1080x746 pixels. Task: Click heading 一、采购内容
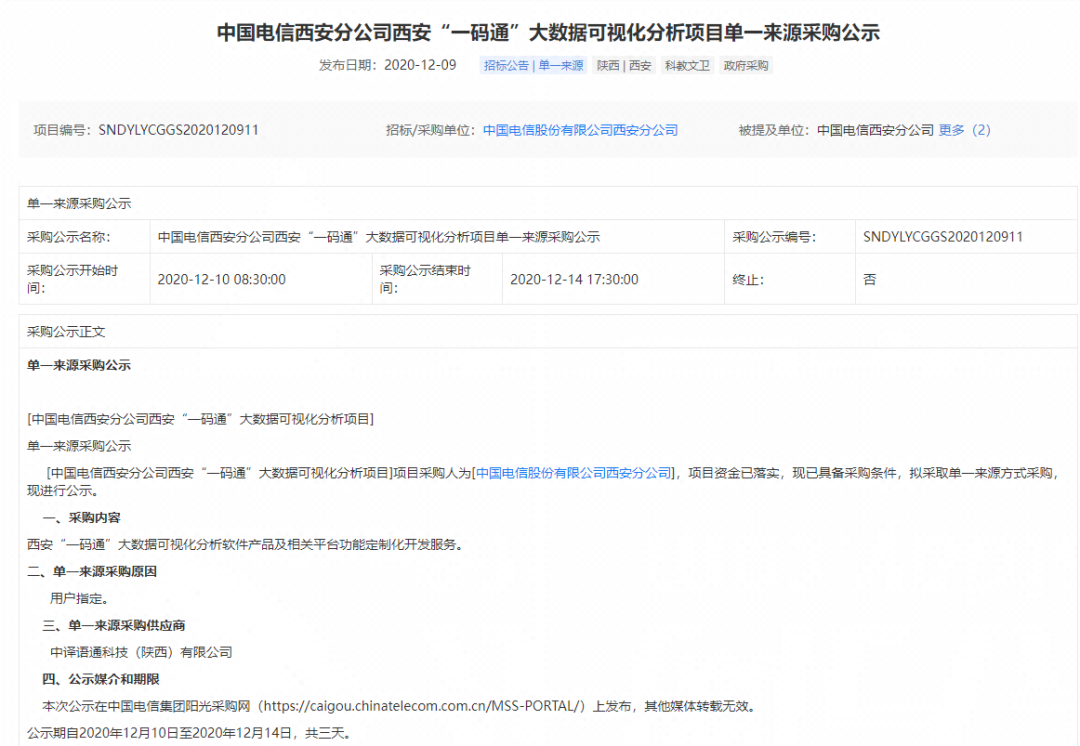(81, 518)
